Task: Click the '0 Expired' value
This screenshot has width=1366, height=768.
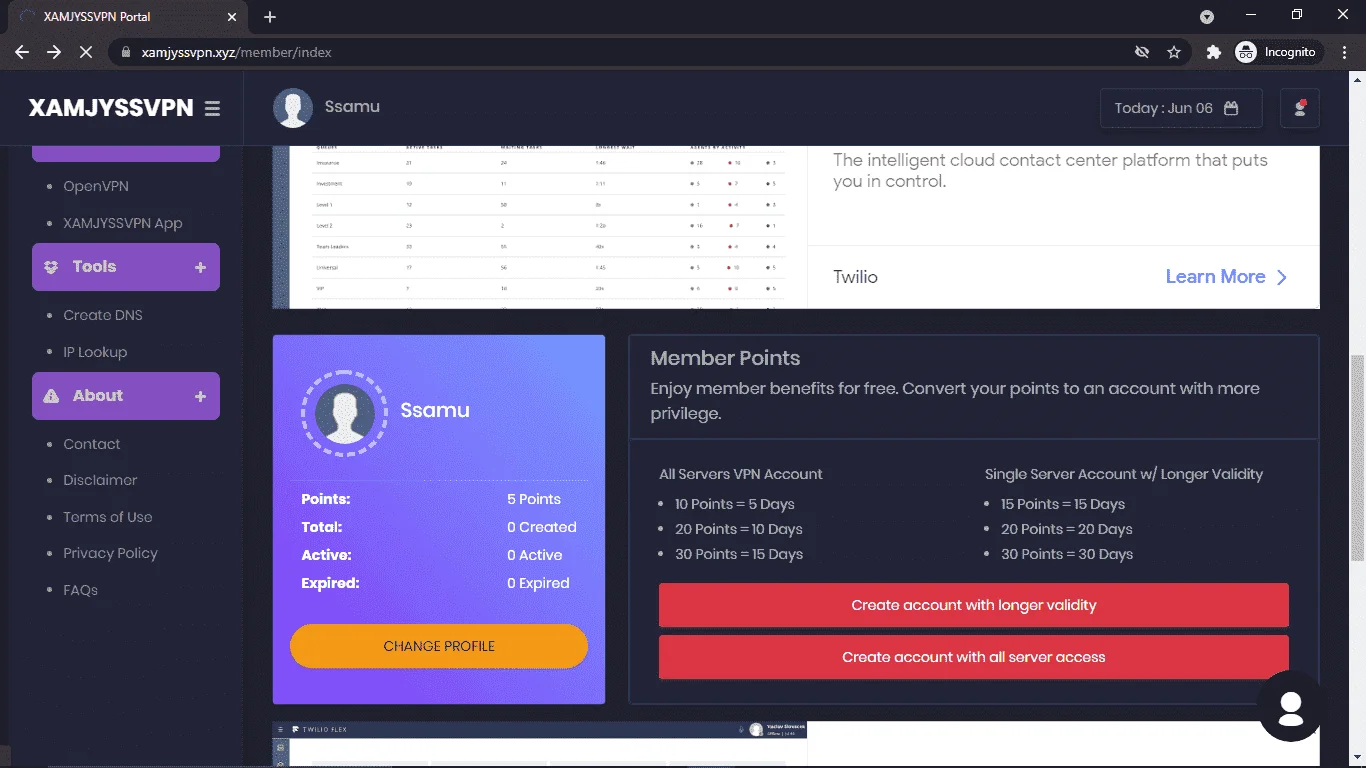Action: [538, 583]
